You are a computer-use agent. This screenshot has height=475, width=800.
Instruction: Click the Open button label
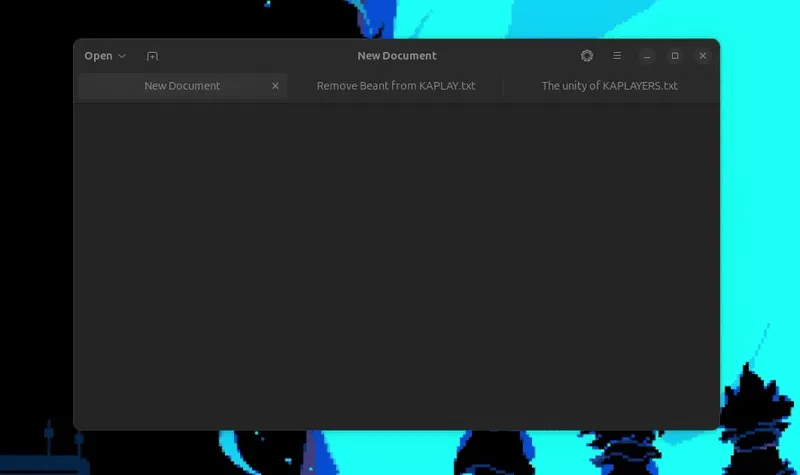98,56
